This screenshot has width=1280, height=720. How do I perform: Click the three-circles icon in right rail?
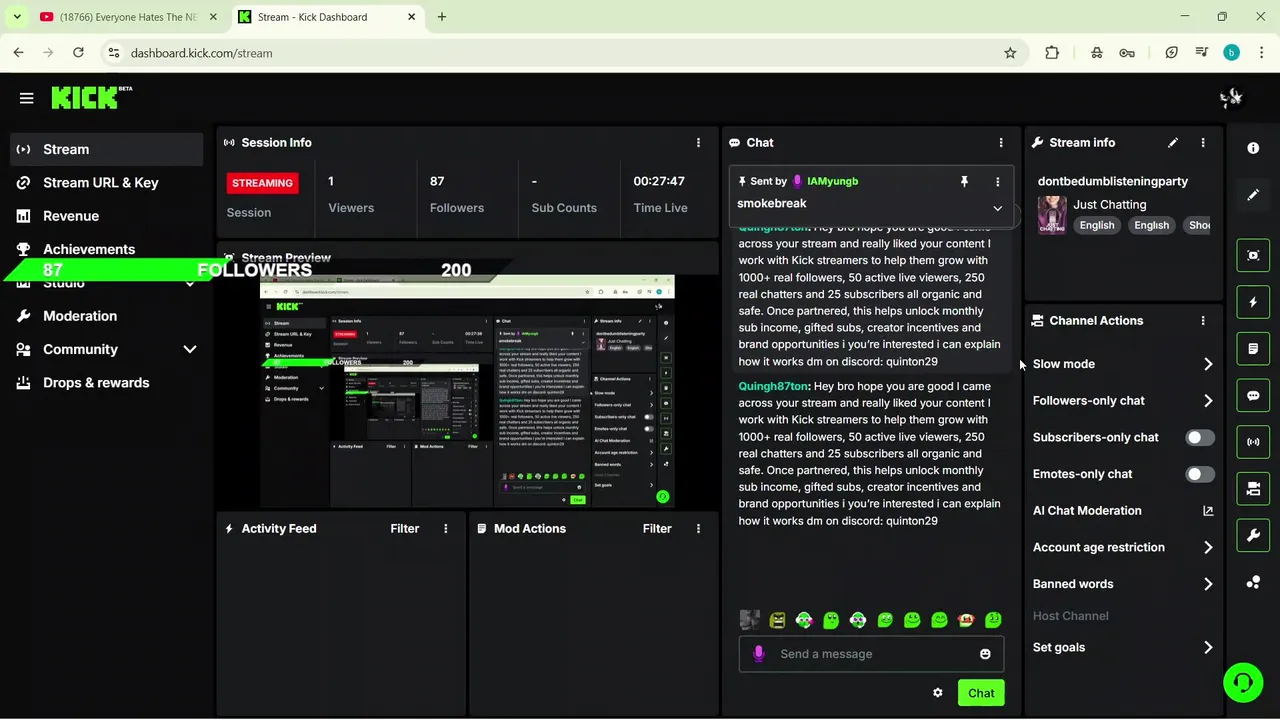[x=1253, y=583]
